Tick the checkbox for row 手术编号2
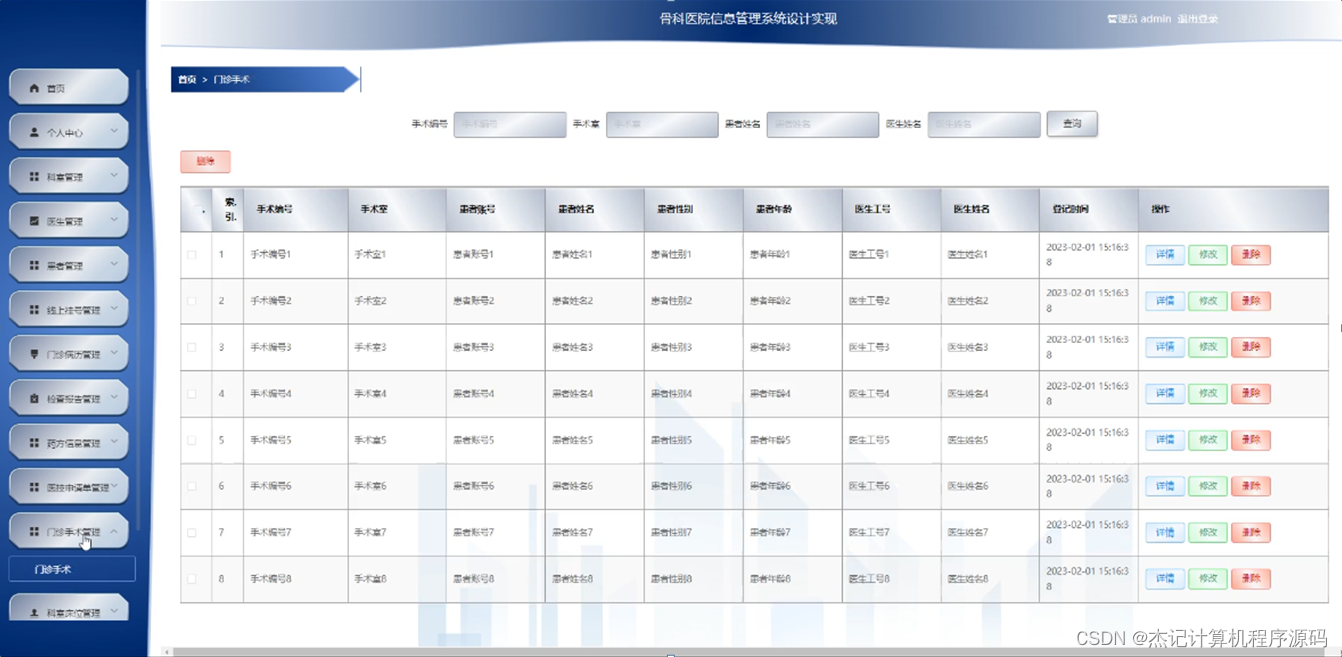 pos(192,301)
